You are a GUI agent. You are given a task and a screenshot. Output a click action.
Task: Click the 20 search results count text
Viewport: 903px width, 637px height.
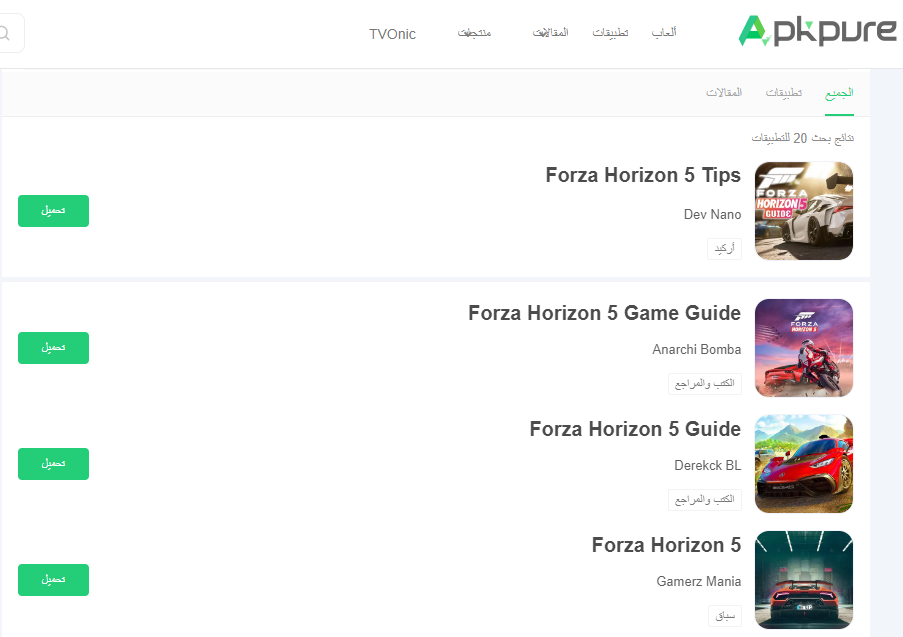point(803,138)
